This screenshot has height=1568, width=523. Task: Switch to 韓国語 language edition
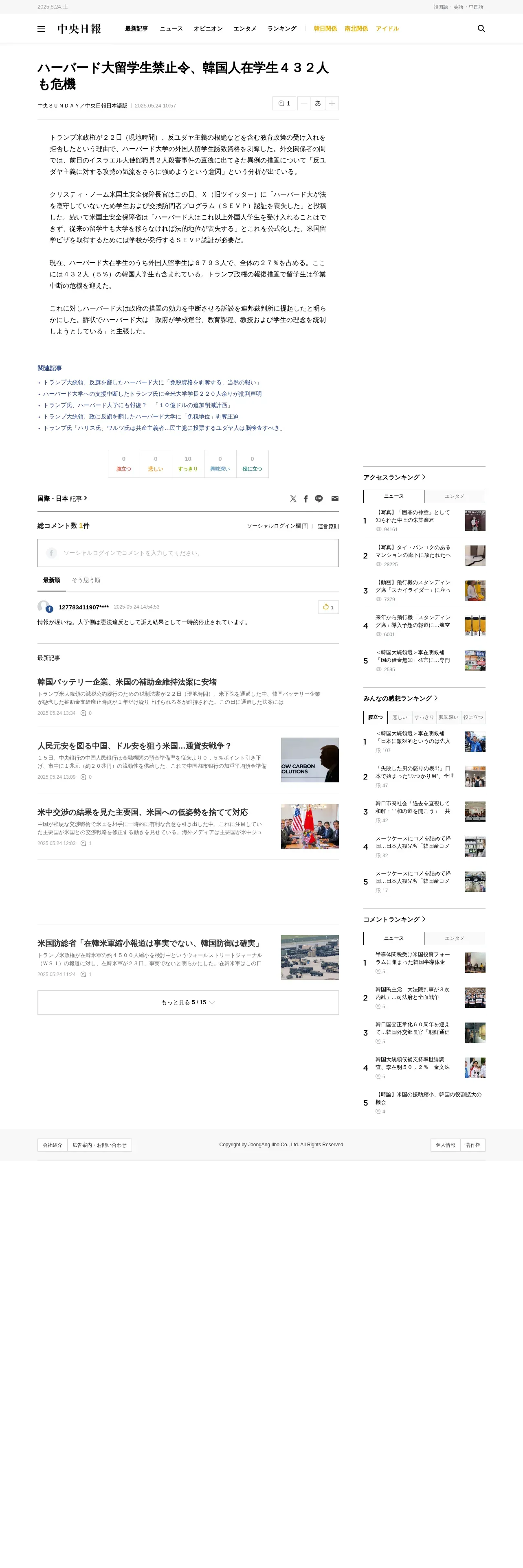click(441, 7)
